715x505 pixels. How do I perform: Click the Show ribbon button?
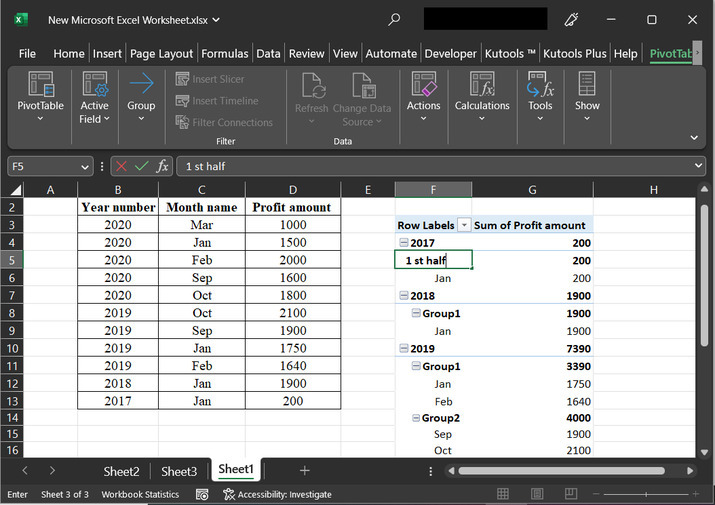[587, 96]
